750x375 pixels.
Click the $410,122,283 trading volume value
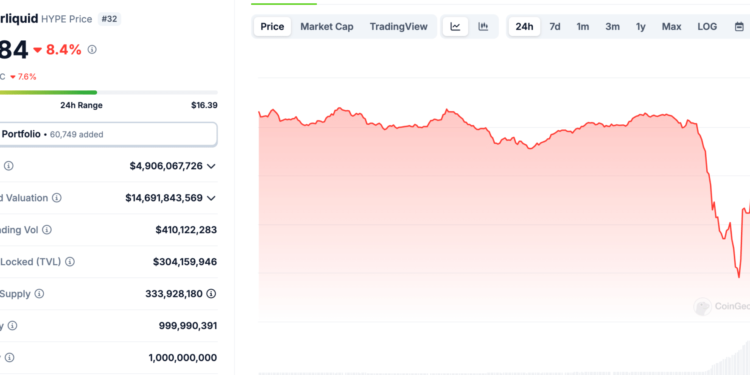(186, 230)
